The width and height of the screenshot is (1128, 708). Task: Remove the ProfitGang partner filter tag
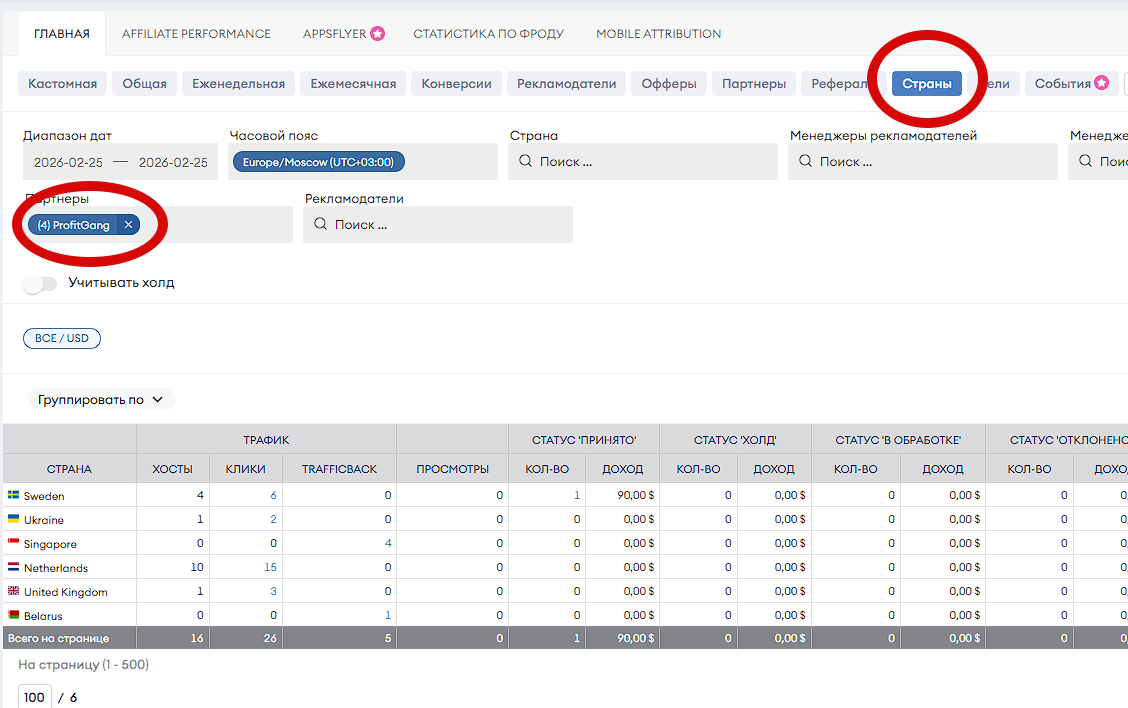coord(128,224)
